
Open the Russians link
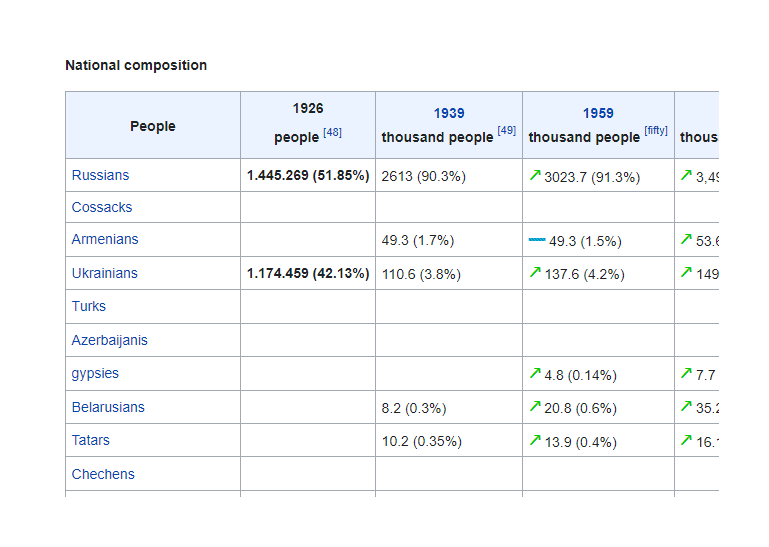point(100,175)
